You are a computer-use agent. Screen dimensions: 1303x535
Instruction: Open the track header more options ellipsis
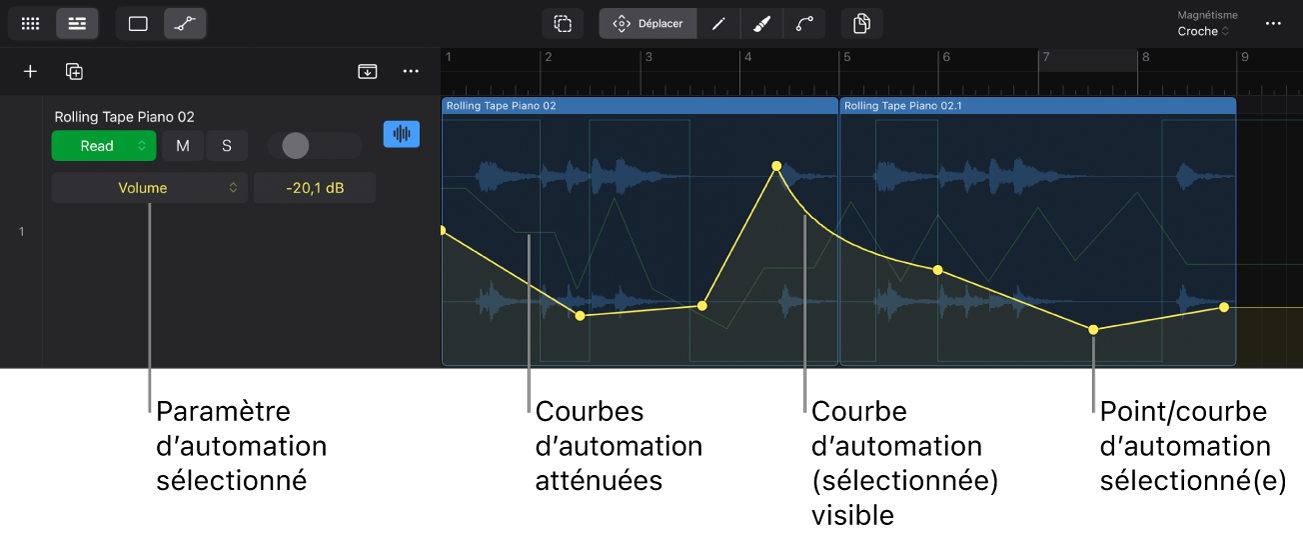(x=411, y=71)
